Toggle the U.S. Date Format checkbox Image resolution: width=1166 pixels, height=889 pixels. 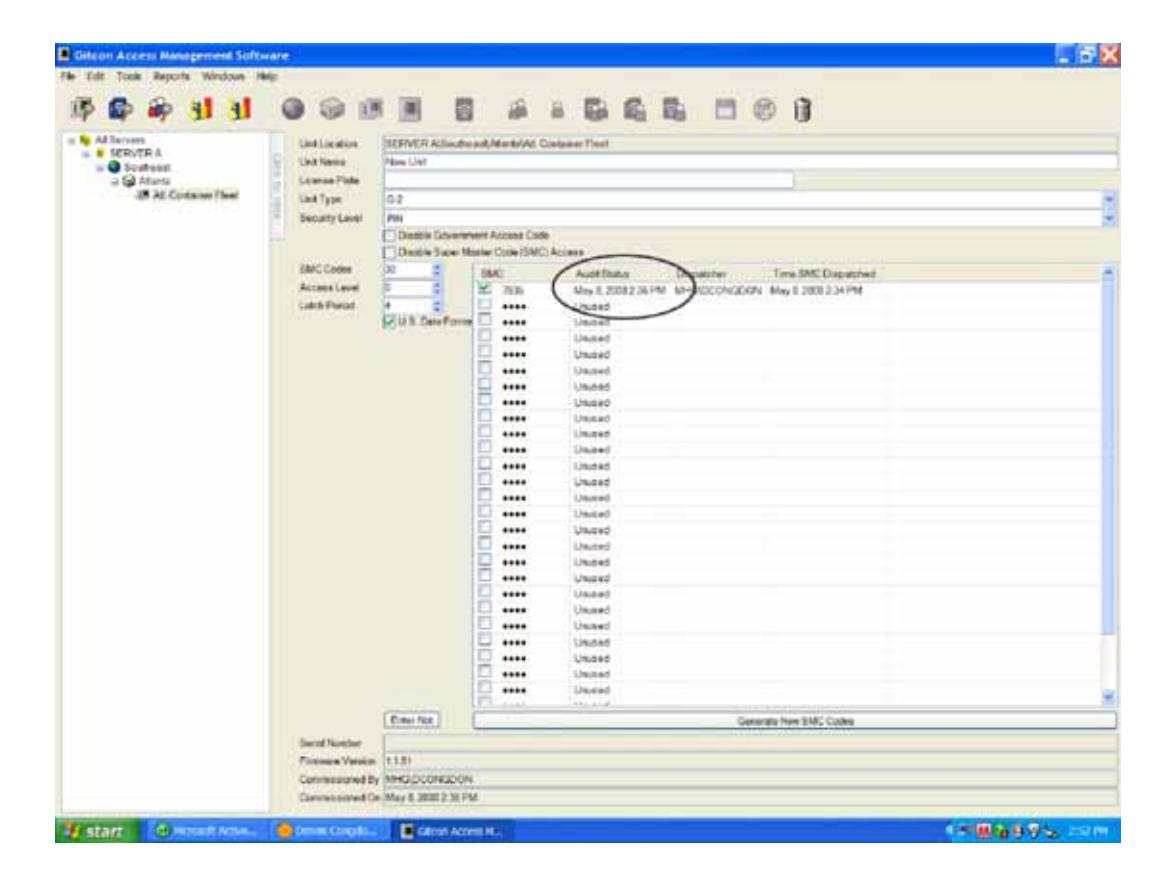[x=389, y=321]
